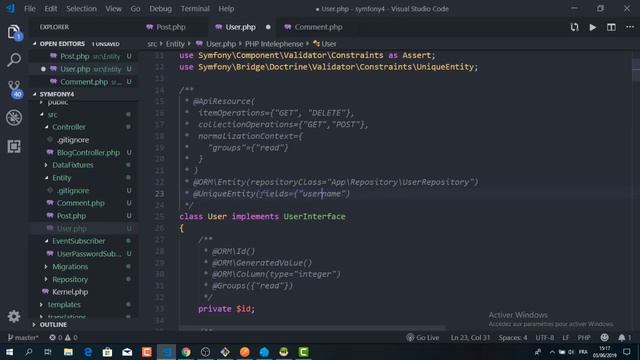The height and width of the screenshot is (360, 640).
Task: Open the Extensions view
Action: (x=14, y=146)
